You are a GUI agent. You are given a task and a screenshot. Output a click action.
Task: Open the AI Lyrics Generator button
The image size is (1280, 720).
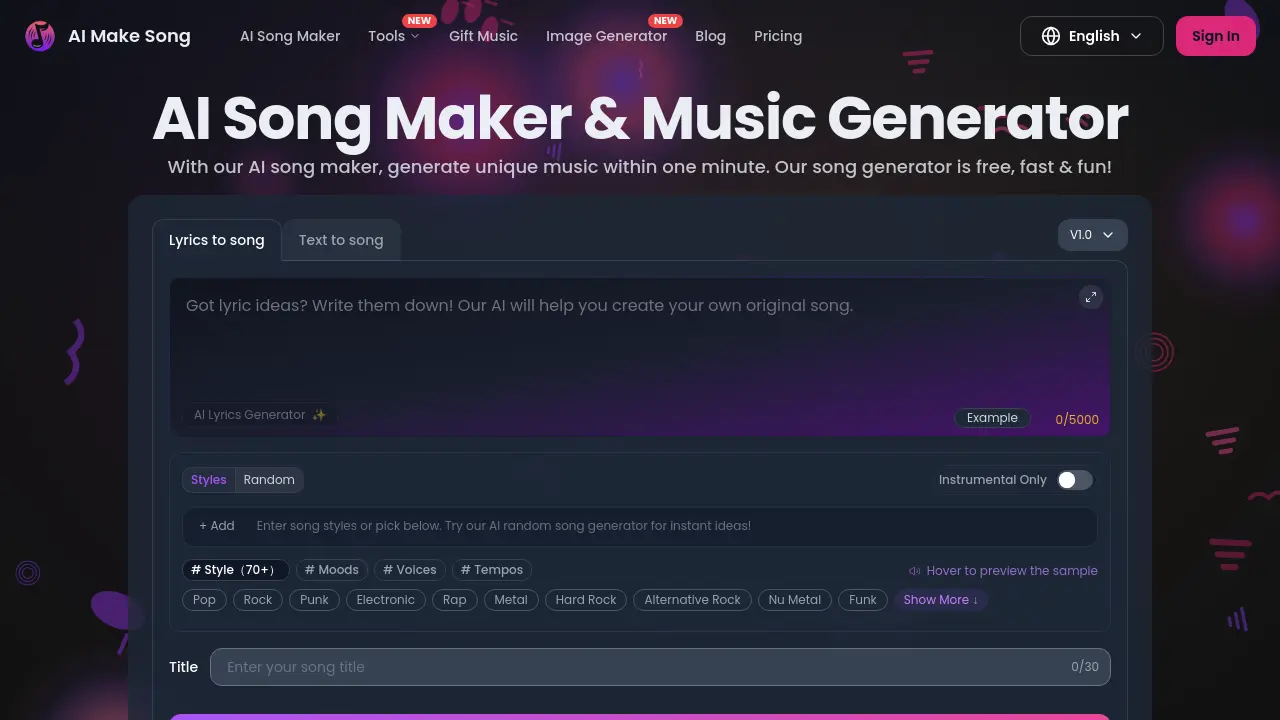260,415
